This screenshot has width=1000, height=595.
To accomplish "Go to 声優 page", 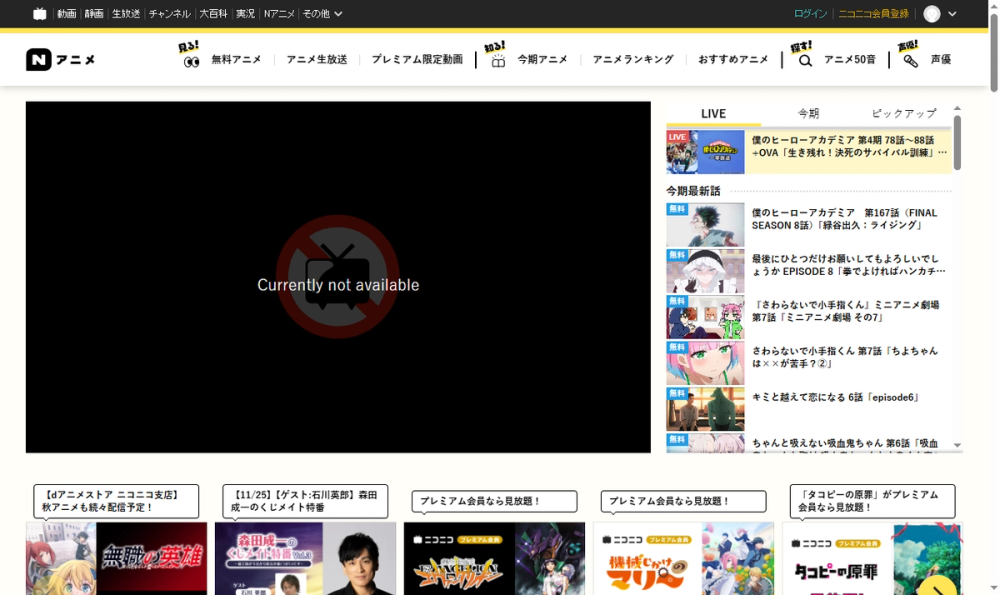I will coord(941,59).
